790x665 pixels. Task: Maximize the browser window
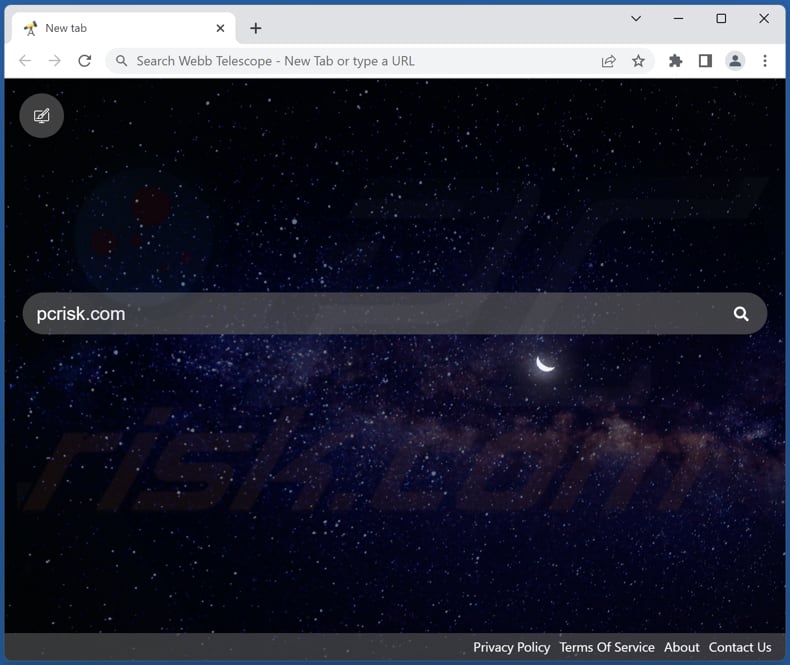point(721,19)
